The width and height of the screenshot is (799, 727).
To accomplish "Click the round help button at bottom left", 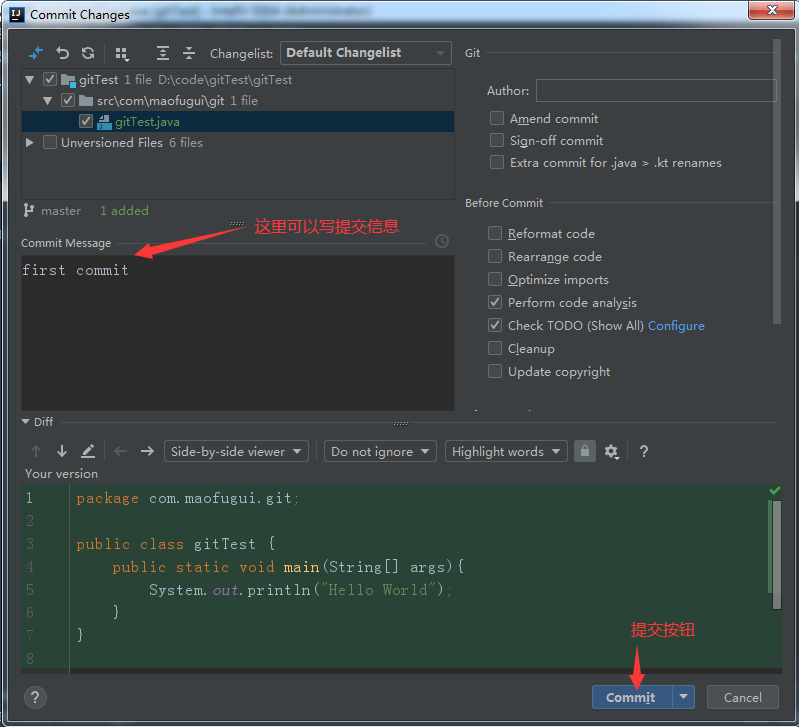I will point(35,697).
